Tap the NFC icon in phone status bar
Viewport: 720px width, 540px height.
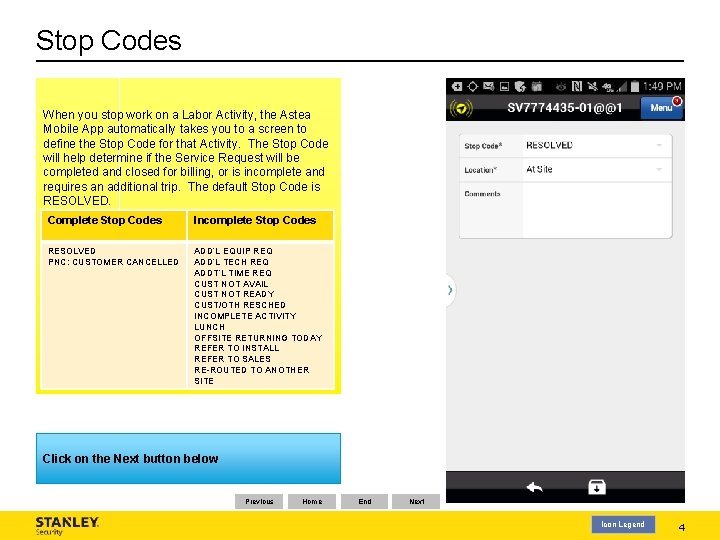coord(577,86)
